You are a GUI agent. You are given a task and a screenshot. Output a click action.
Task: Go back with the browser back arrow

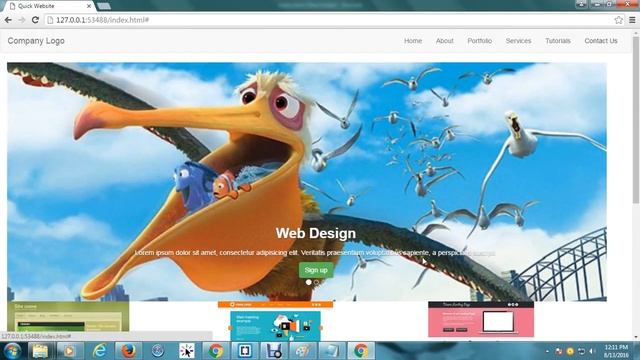coord(8,20)
